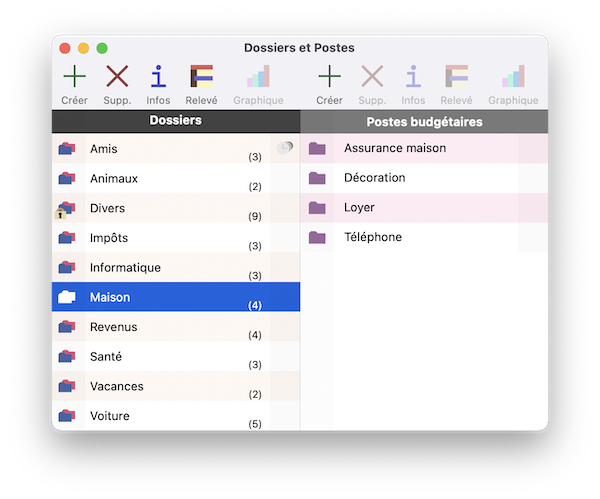Select the Décoration budget item
The image size is (600, 499).
coord(424,178)
